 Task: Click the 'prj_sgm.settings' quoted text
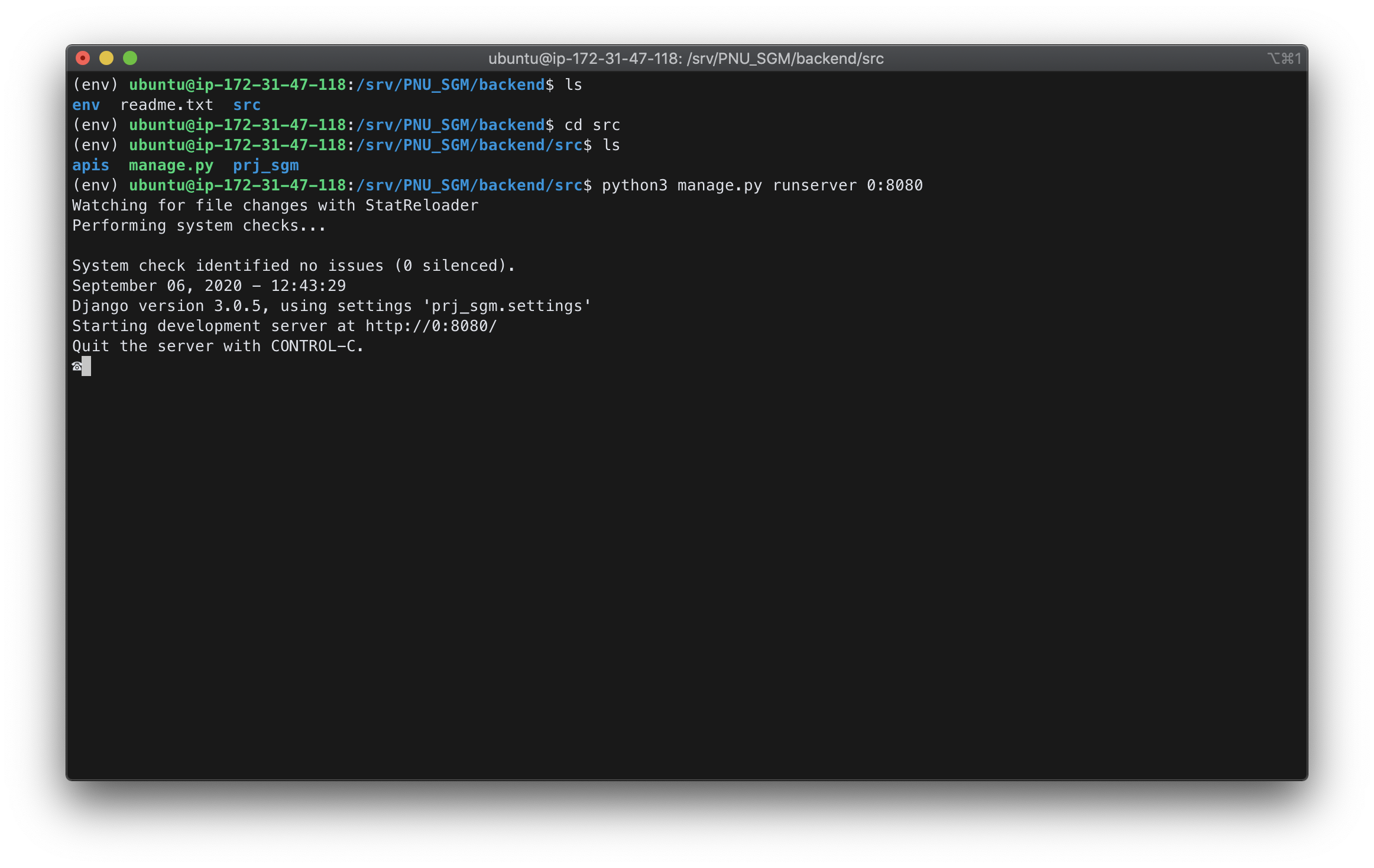(x=507, y=306)
